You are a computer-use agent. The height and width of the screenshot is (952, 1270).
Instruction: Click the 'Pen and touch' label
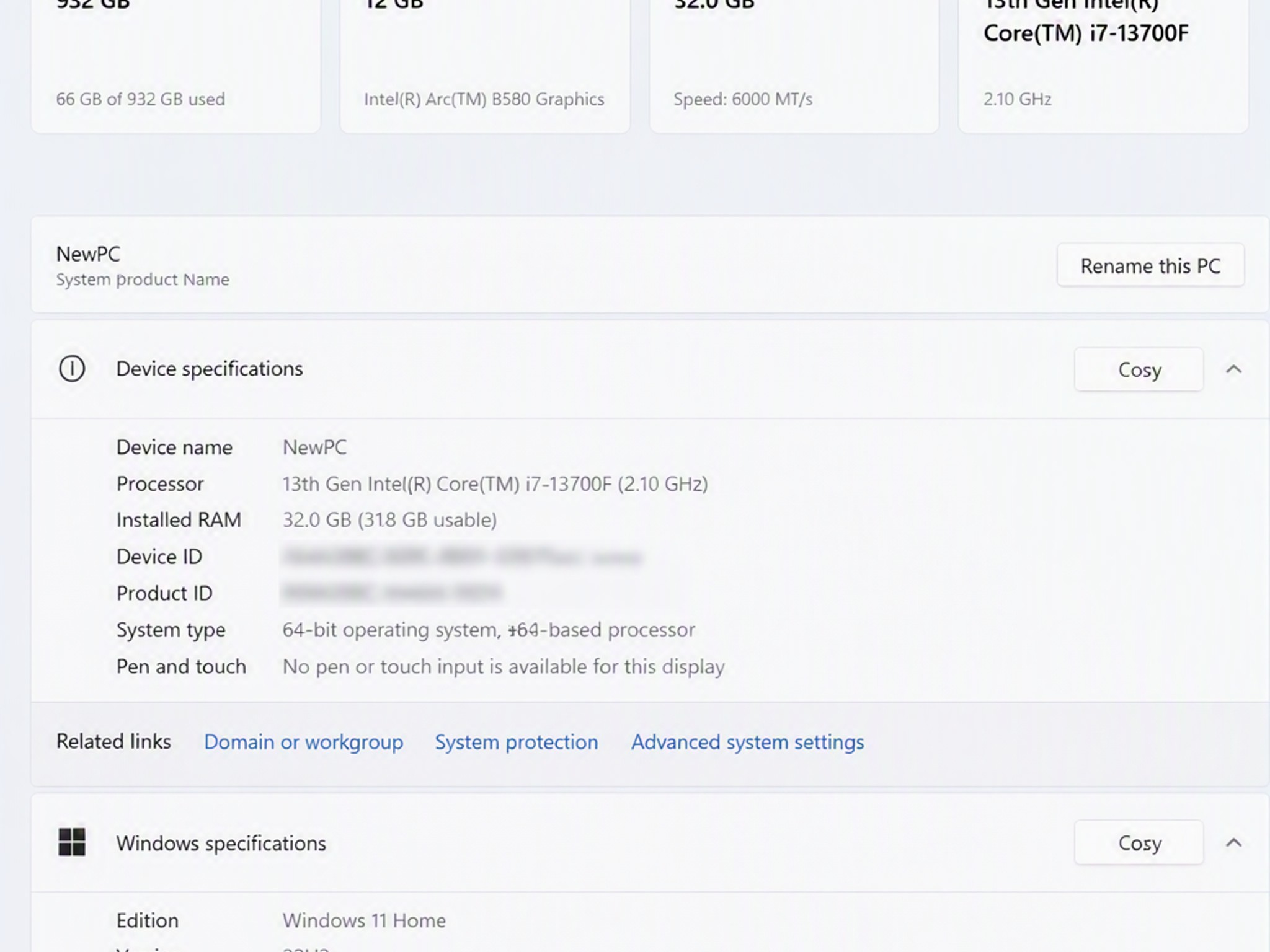(x=181, y=666)
